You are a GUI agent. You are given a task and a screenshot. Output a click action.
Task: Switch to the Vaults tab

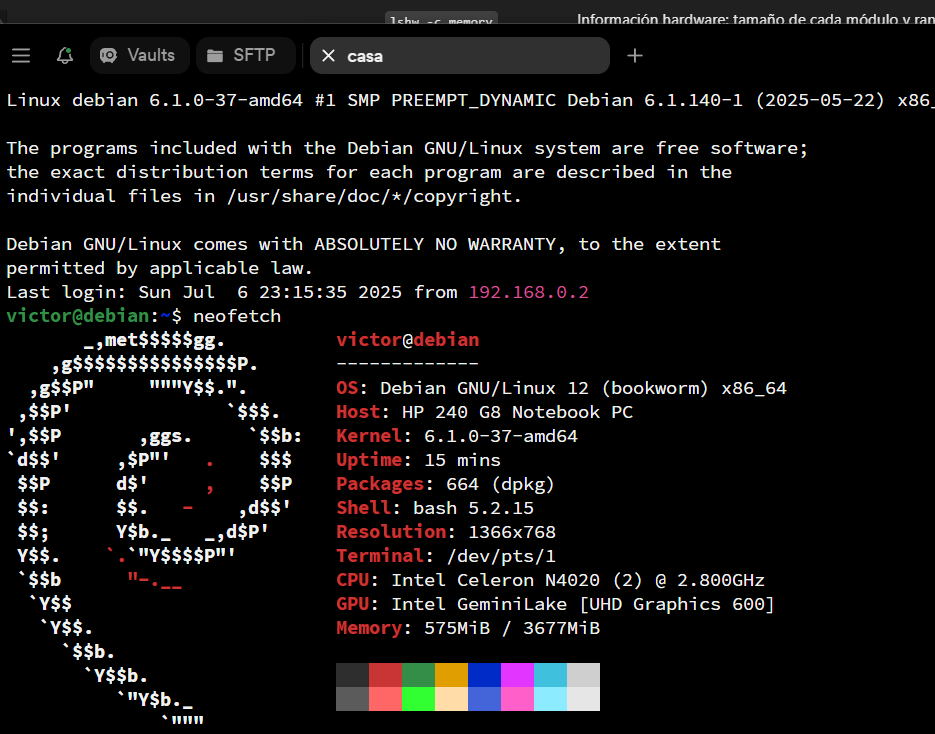click(139, 56)
